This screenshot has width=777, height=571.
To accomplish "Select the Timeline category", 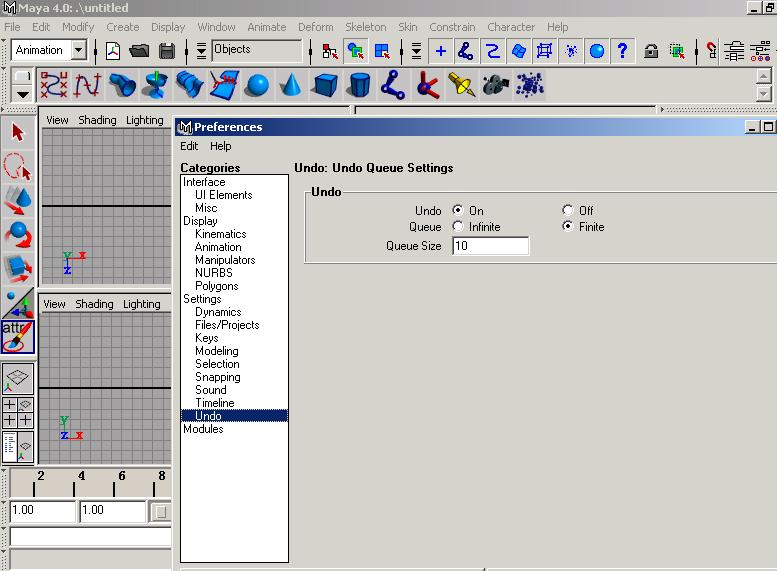I will pos(215,403).
